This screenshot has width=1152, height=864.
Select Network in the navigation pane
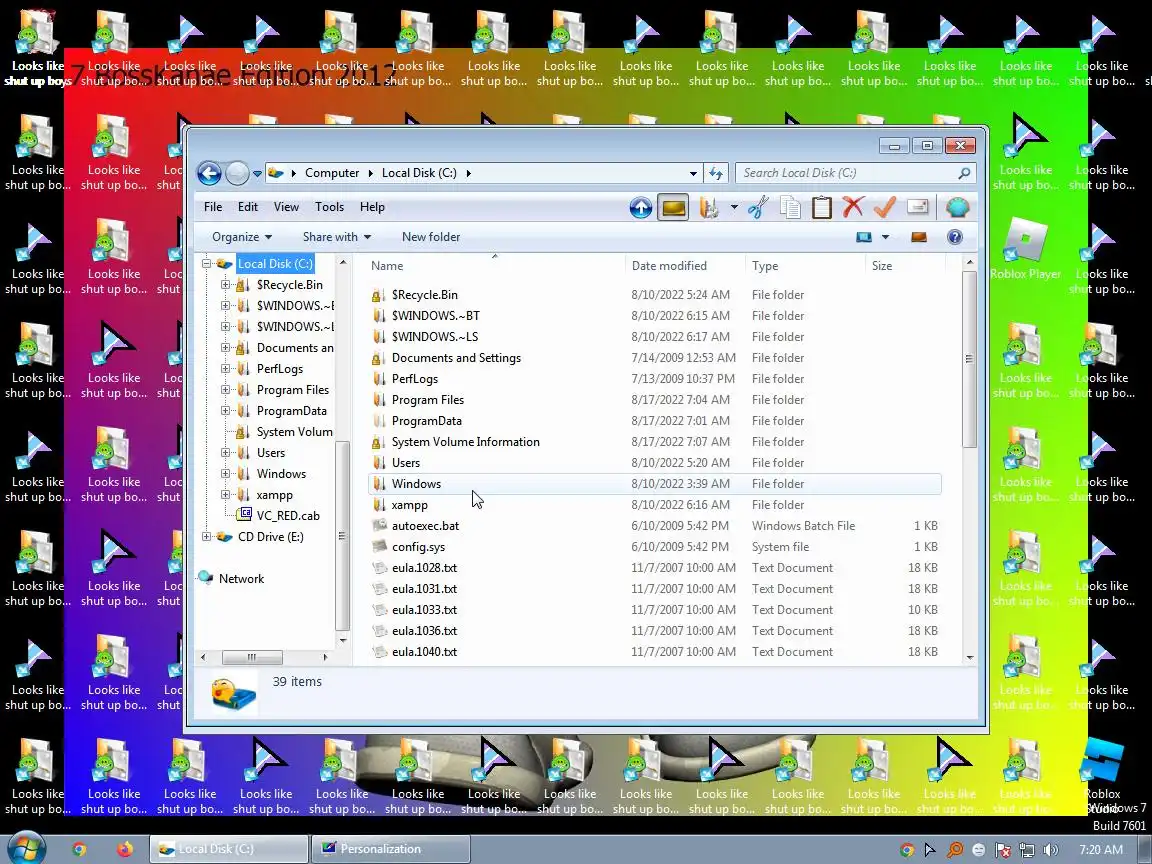coord(241,579)
